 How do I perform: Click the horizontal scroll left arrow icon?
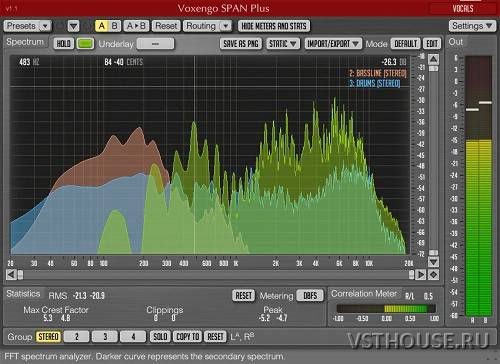coord(11,275)
